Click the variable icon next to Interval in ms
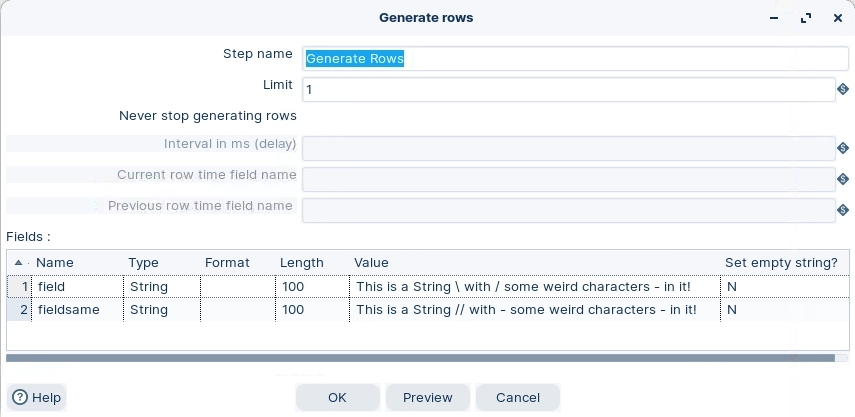The image size is (855, 417). pyautogui.click(x=843, y=148)
